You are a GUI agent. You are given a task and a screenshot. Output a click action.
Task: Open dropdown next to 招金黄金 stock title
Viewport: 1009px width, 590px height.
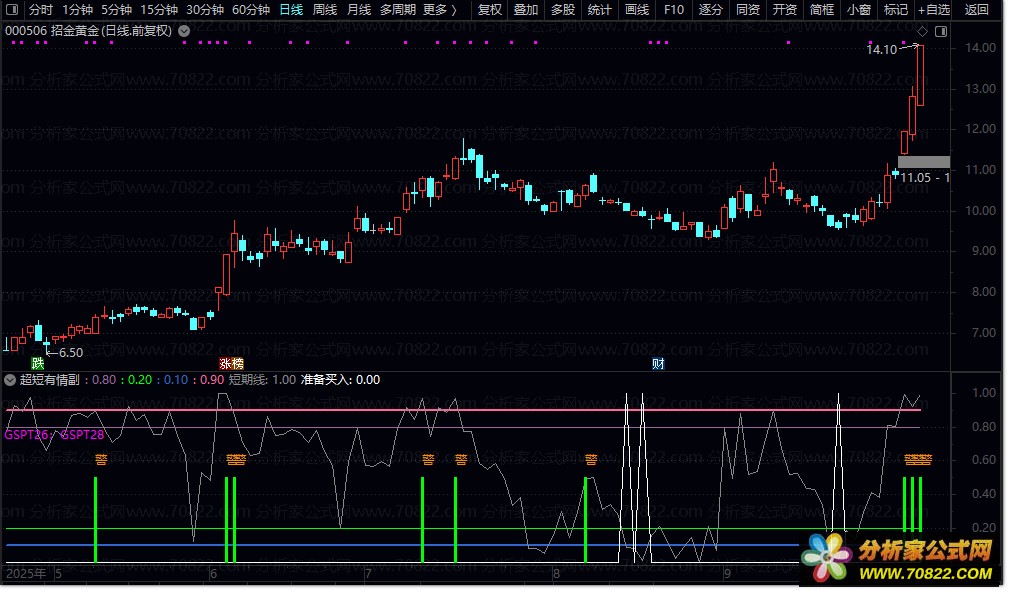click(x=184, y=31)
